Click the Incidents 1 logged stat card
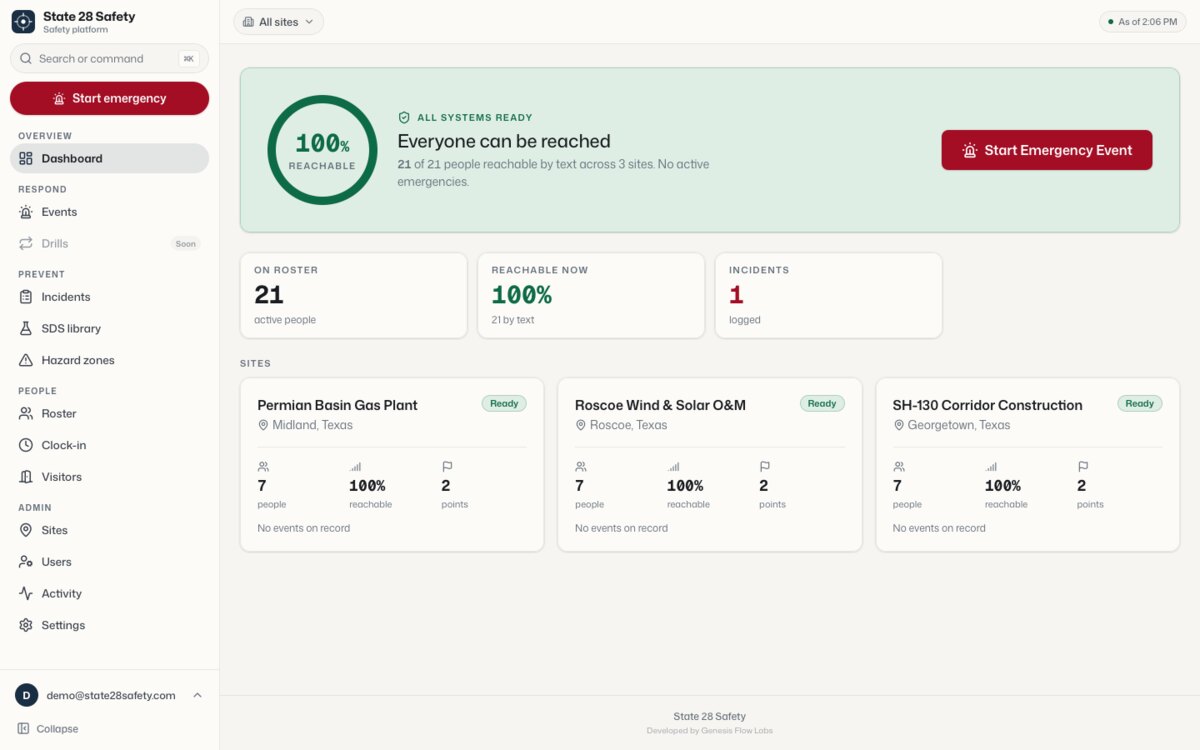 click(x=828, y=295)
